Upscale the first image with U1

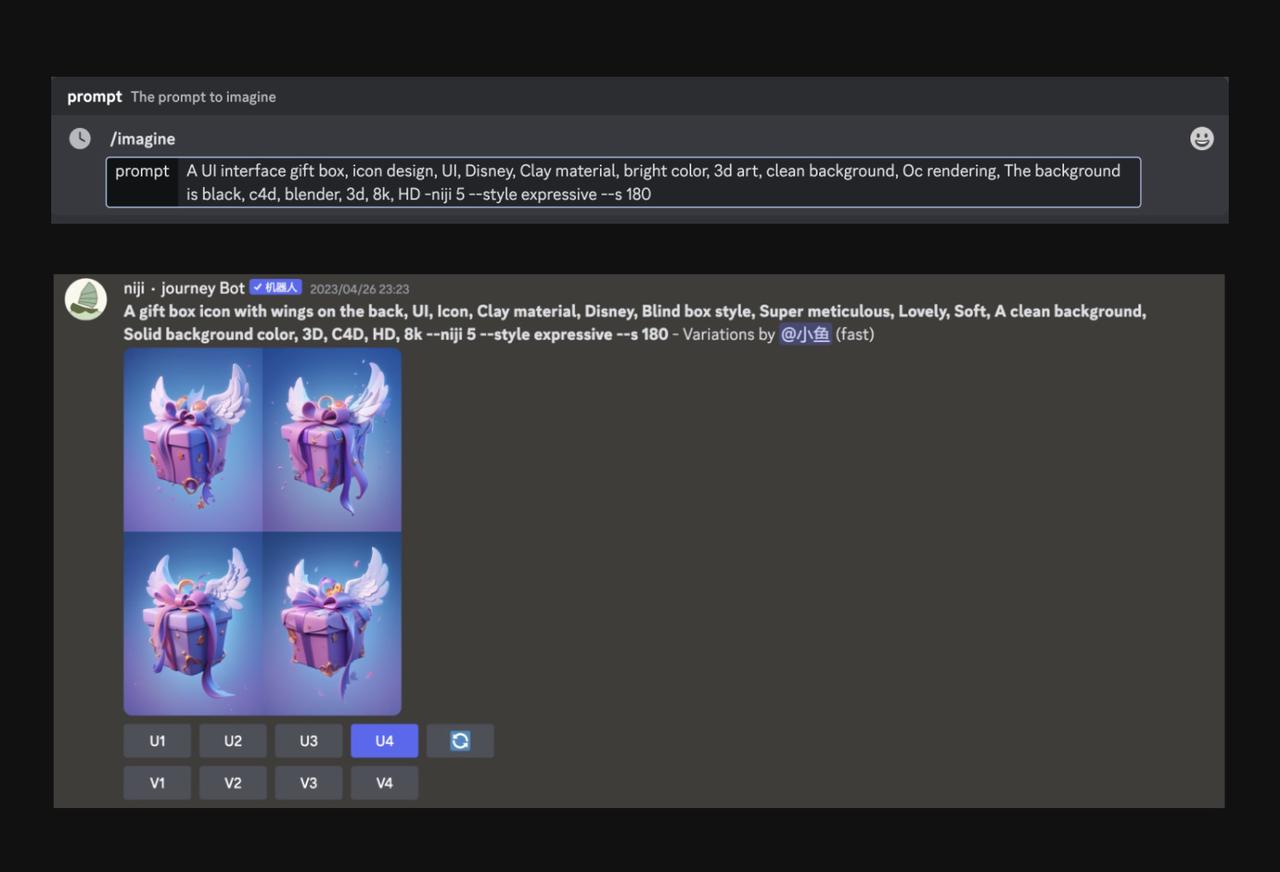point(157,741)
